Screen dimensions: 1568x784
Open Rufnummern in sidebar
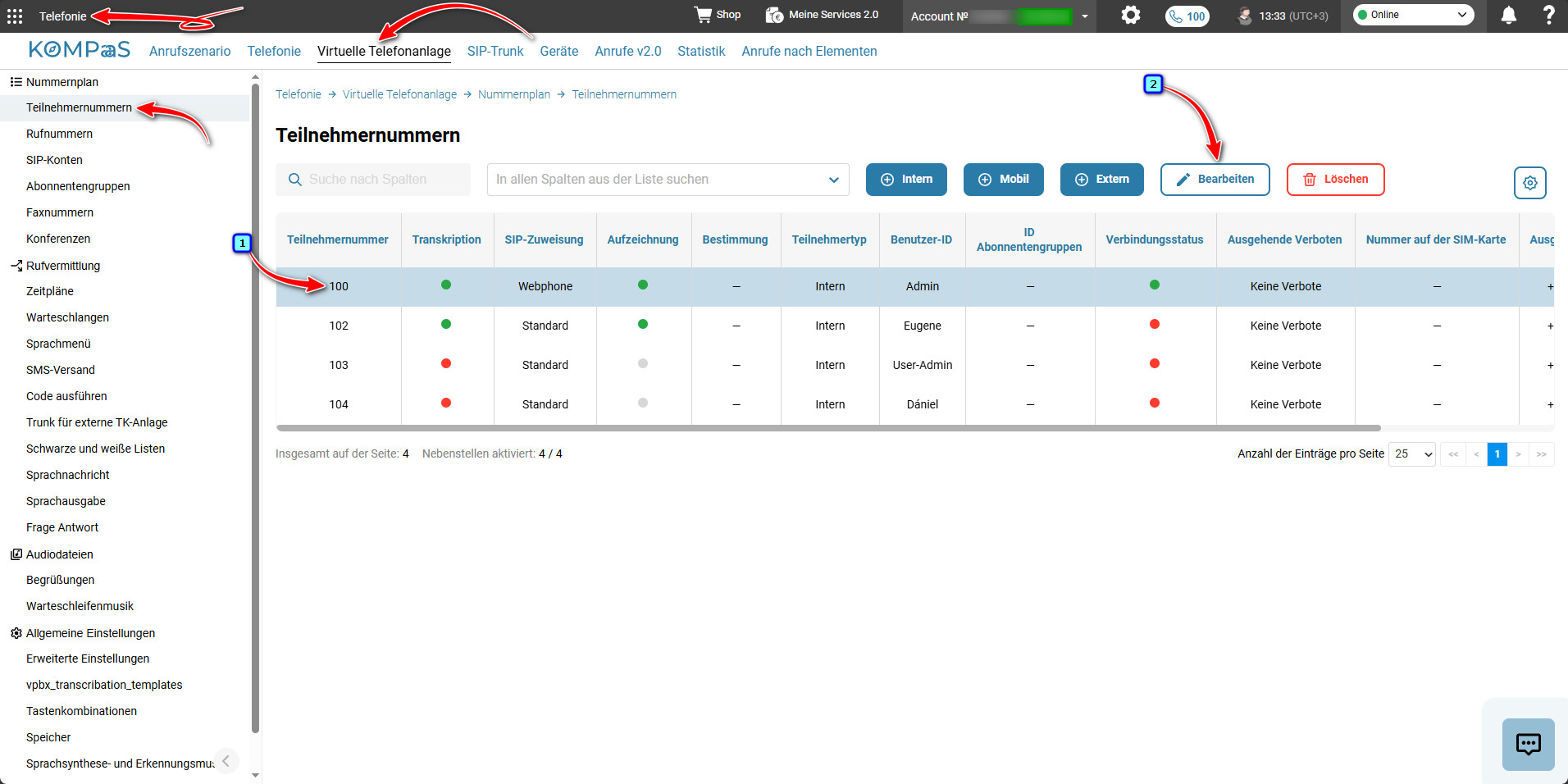click(x=59, y=134)
